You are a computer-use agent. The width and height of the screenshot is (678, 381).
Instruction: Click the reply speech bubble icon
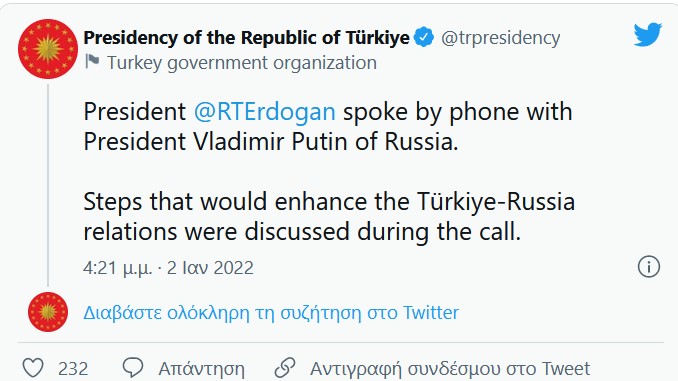click(x=133, y=368)
